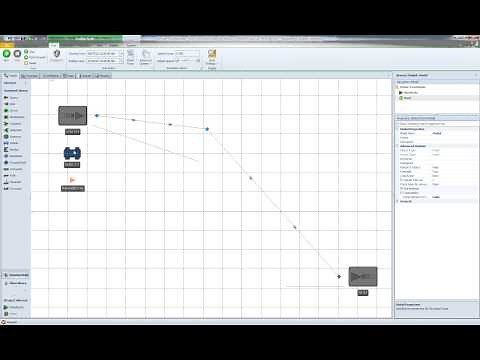Image resolution: width=480 pixels, height=360 pixels.
Task: Select the Source object on the canvas
Action: [73, 116]
